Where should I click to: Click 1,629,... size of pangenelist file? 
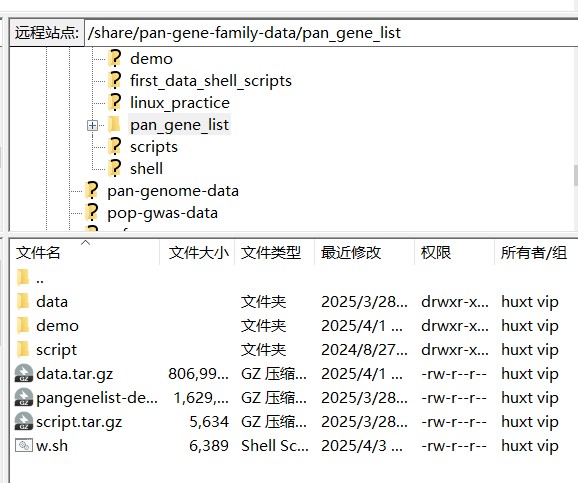[201, 398]
